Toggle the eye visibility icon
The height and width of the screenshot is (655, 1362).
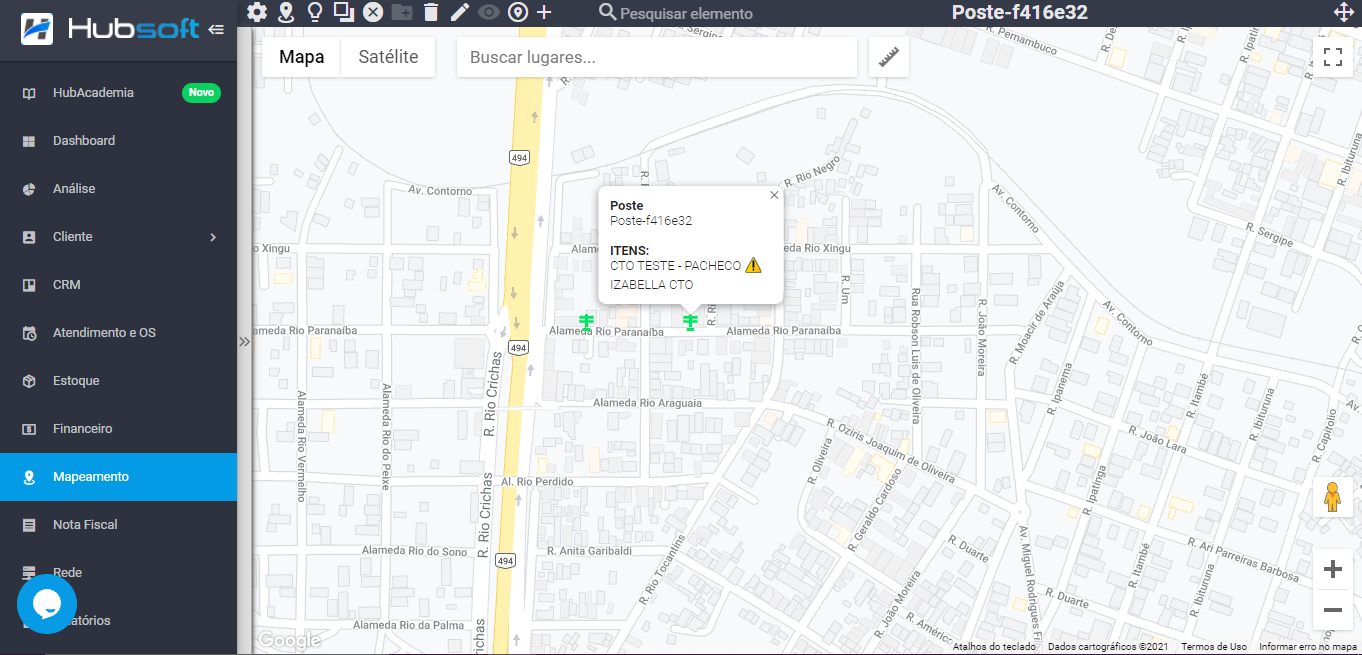(488, 12)
